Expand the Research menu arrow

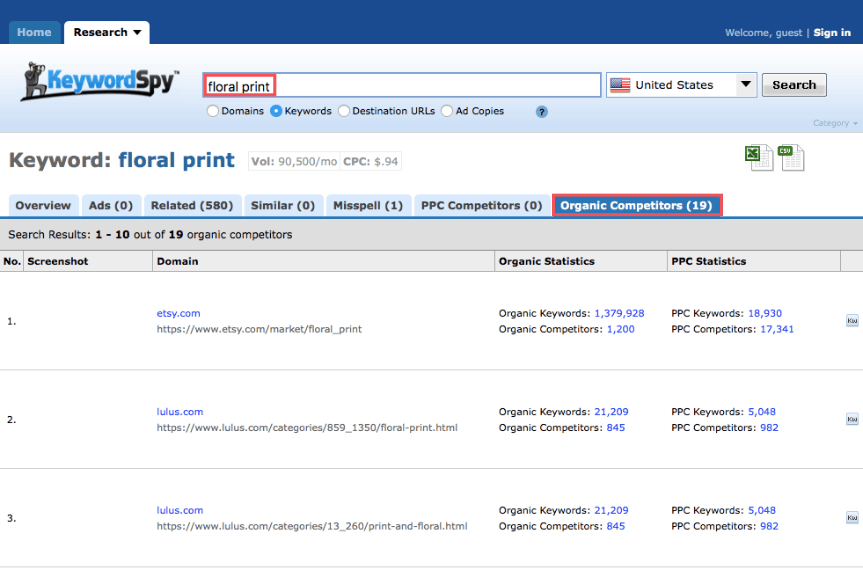coord(137,33)
